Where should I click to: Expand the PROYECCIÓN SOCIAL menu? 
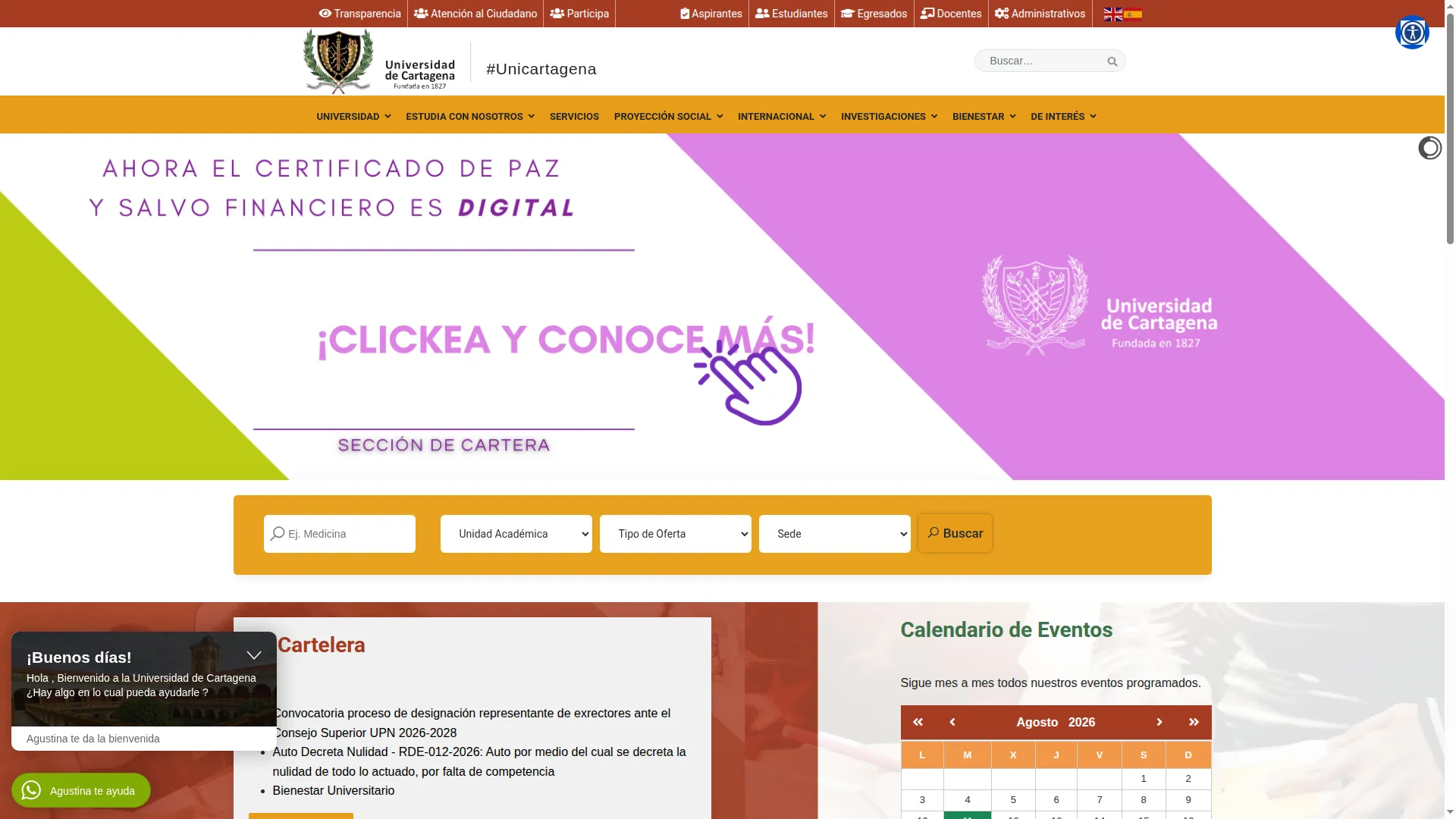click(668, 117)
